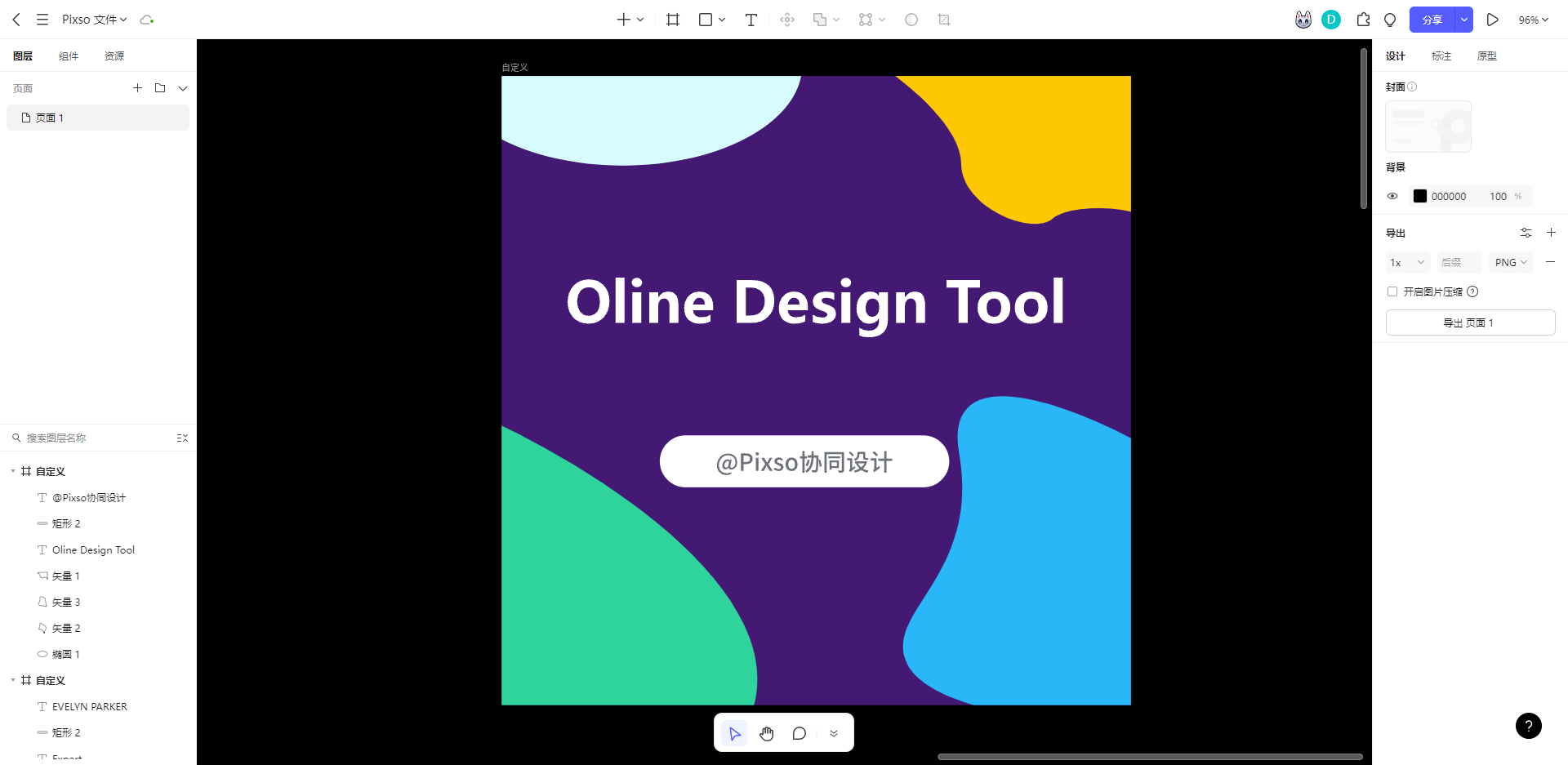Select the plus insert tool
Image resolution: width=1568 pixels, height=765 pixels.
click(x=623, y=20)
